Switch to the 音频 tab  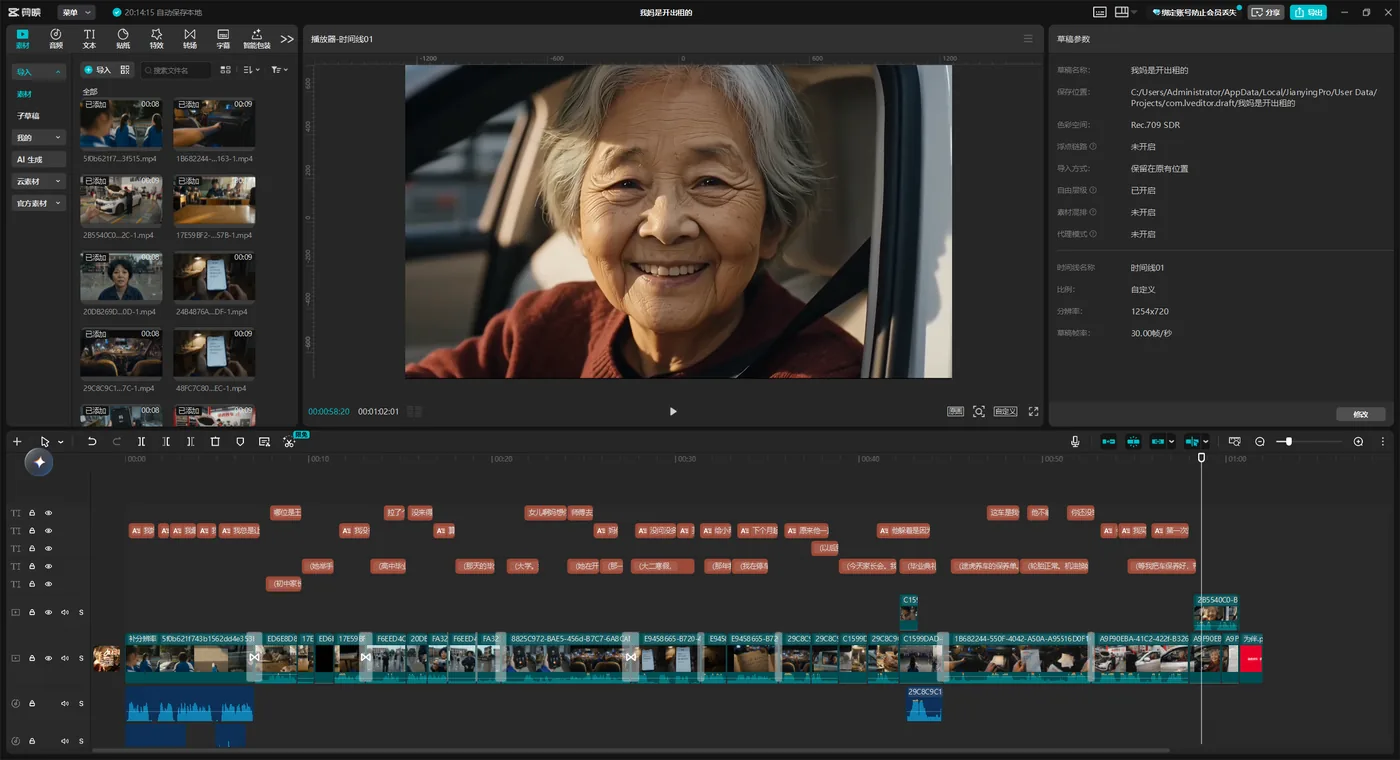[56, 39]
